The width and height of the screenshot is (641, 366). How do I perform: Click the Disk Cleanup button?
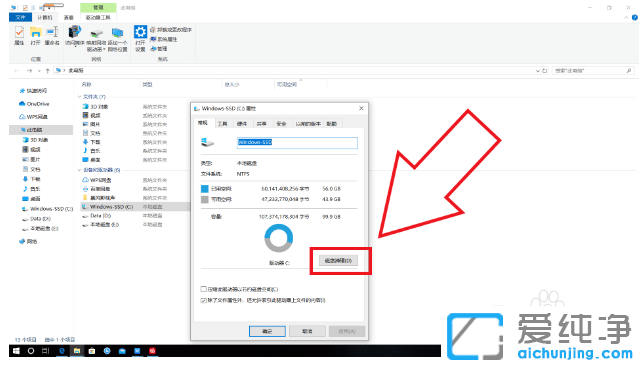[x=338, y=260]
